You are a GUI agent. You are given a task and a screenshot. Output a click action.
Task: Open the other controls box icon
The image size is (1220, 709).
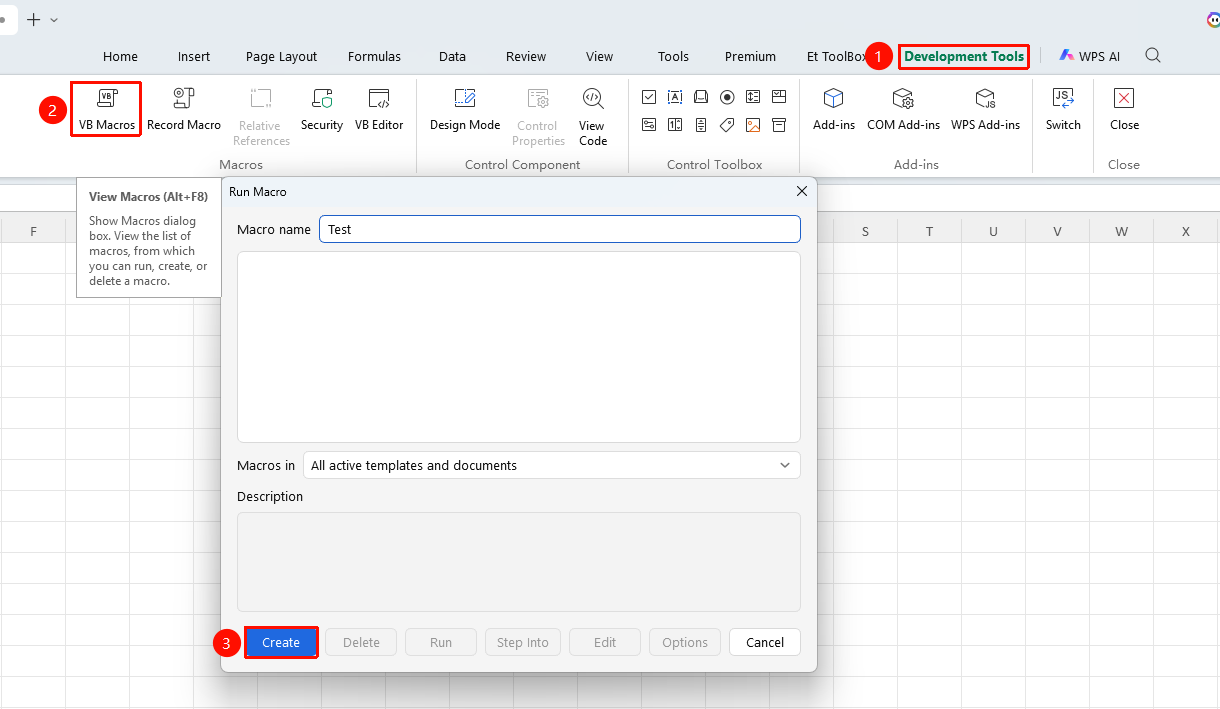pos(779,125)
